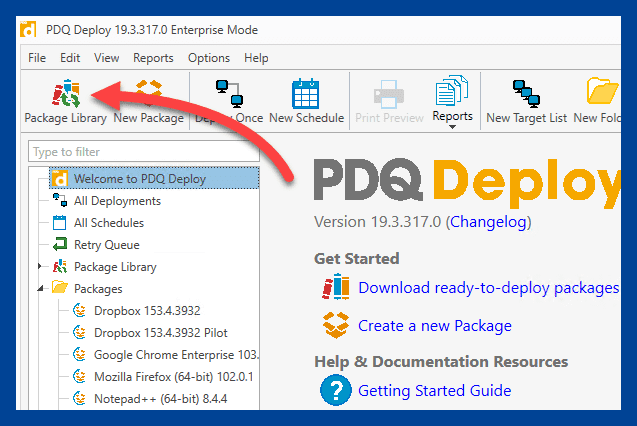Select All Schedules in the tree
The width and height of the screenshot is (637, 426).
point(109,223)
